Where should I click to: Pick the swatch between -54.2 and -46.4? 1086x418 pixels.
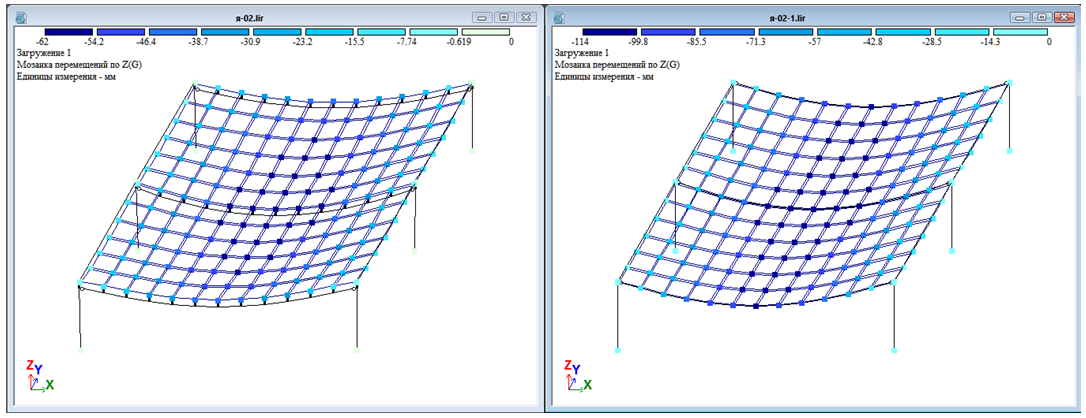(x=121, y=32)
